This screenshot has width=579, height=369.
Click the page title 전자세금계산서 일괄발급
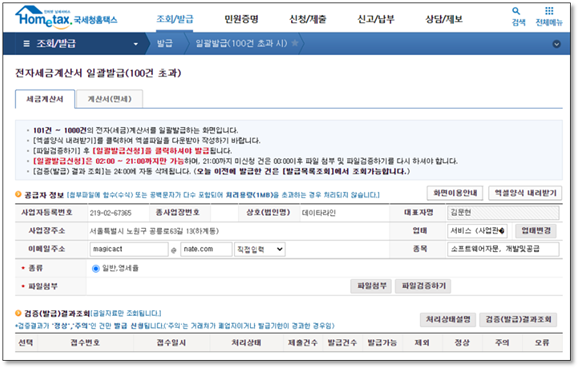coord(98,73)
